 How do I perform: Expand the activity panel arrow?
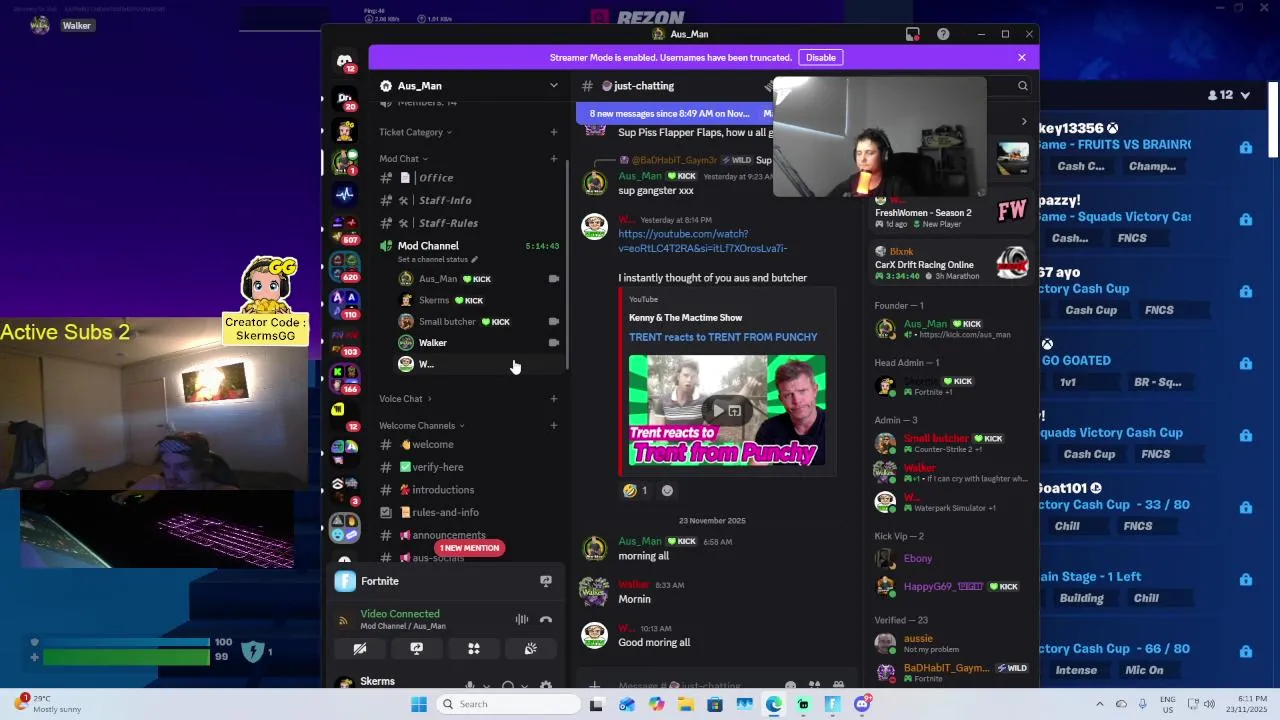[x=1023, y=122]
